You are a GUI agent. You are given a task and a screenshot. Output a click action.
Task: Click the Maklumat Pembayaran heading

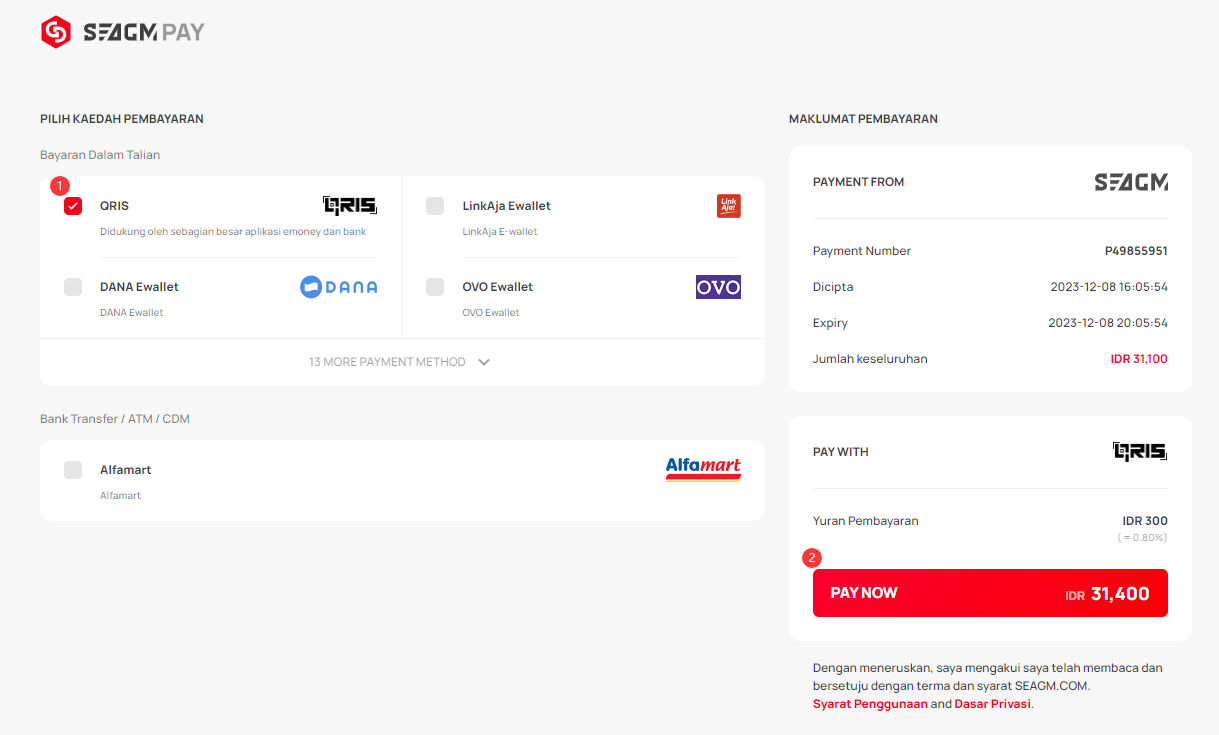[863, 119]
